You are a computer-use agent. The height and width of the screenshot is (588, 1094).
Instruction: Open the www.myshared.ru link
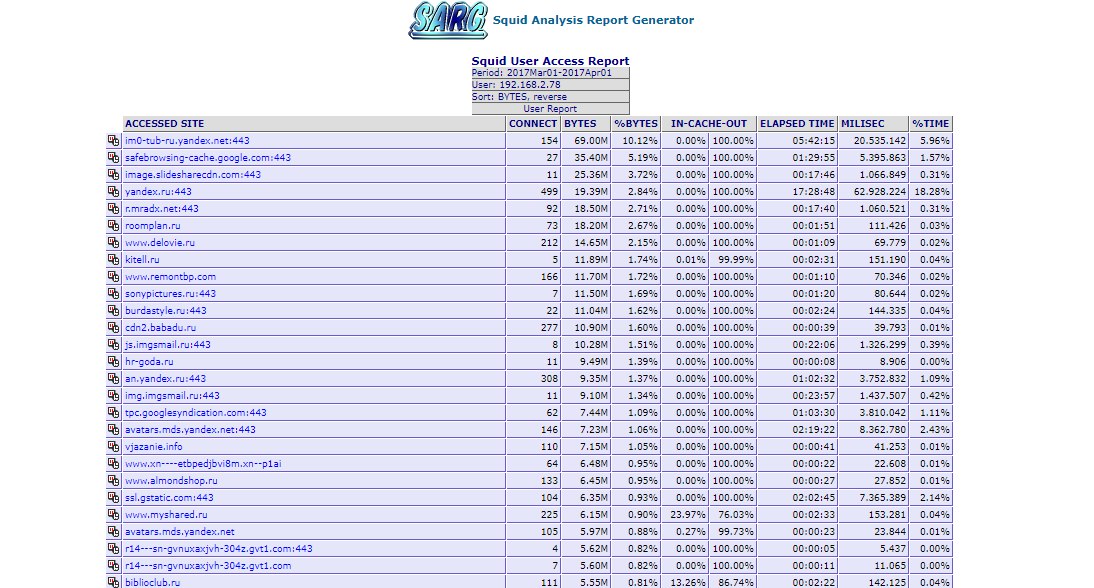pos(166,515)
